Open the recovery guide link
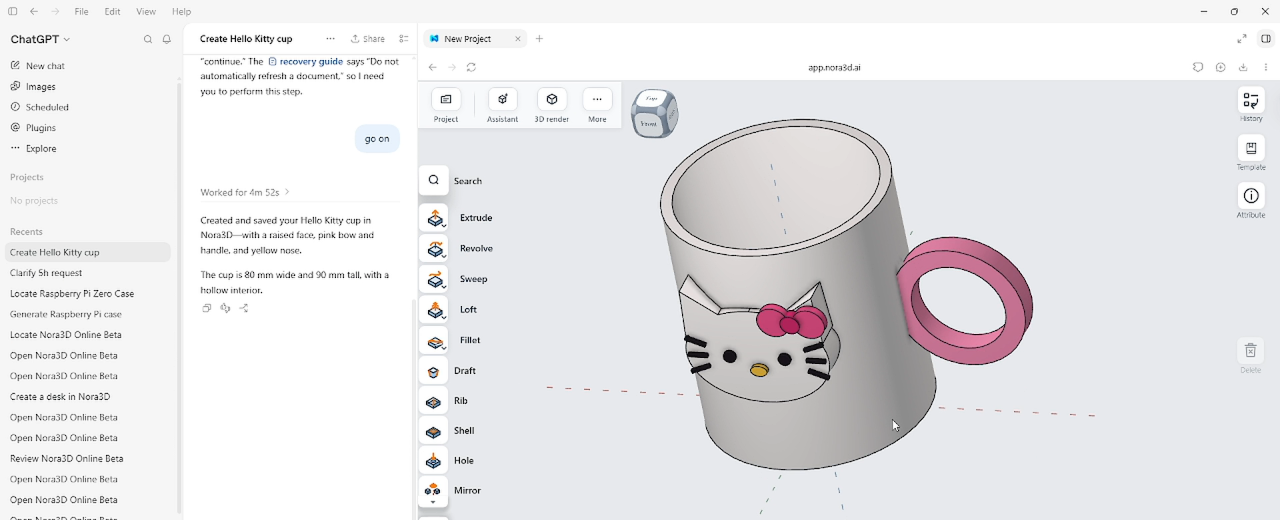Screen dimensions: 1280x520 [x=305, y=62]
